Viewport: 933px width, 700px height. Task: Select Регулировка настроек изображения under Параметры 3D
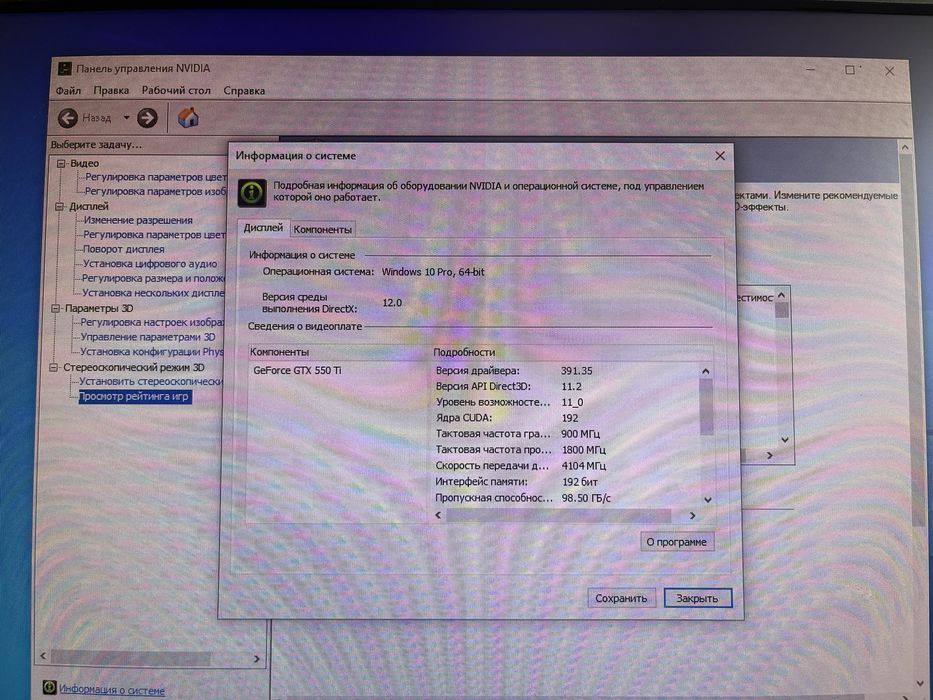tap(152, 322)
